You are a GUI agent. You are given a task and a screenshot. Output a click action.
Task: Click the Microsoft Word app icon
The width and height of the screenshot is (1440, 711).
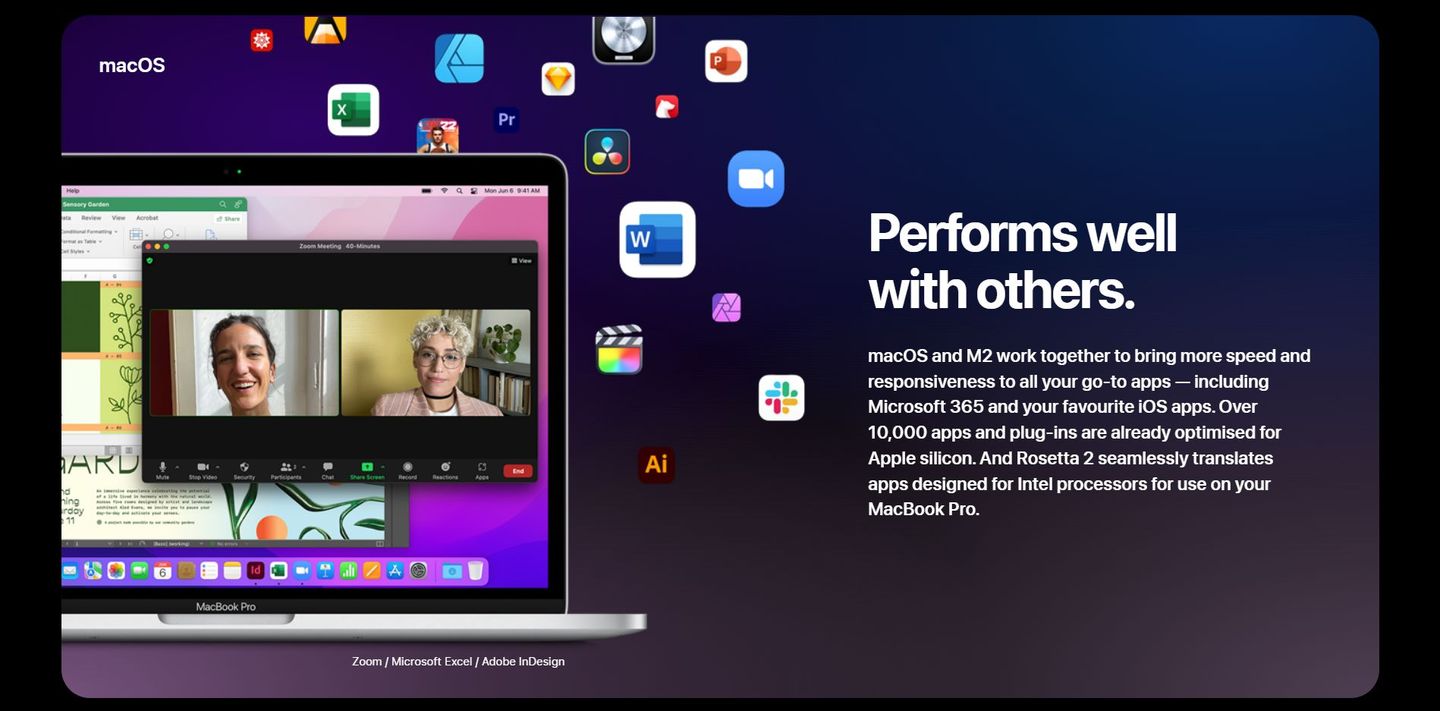(x=656, y=240)
